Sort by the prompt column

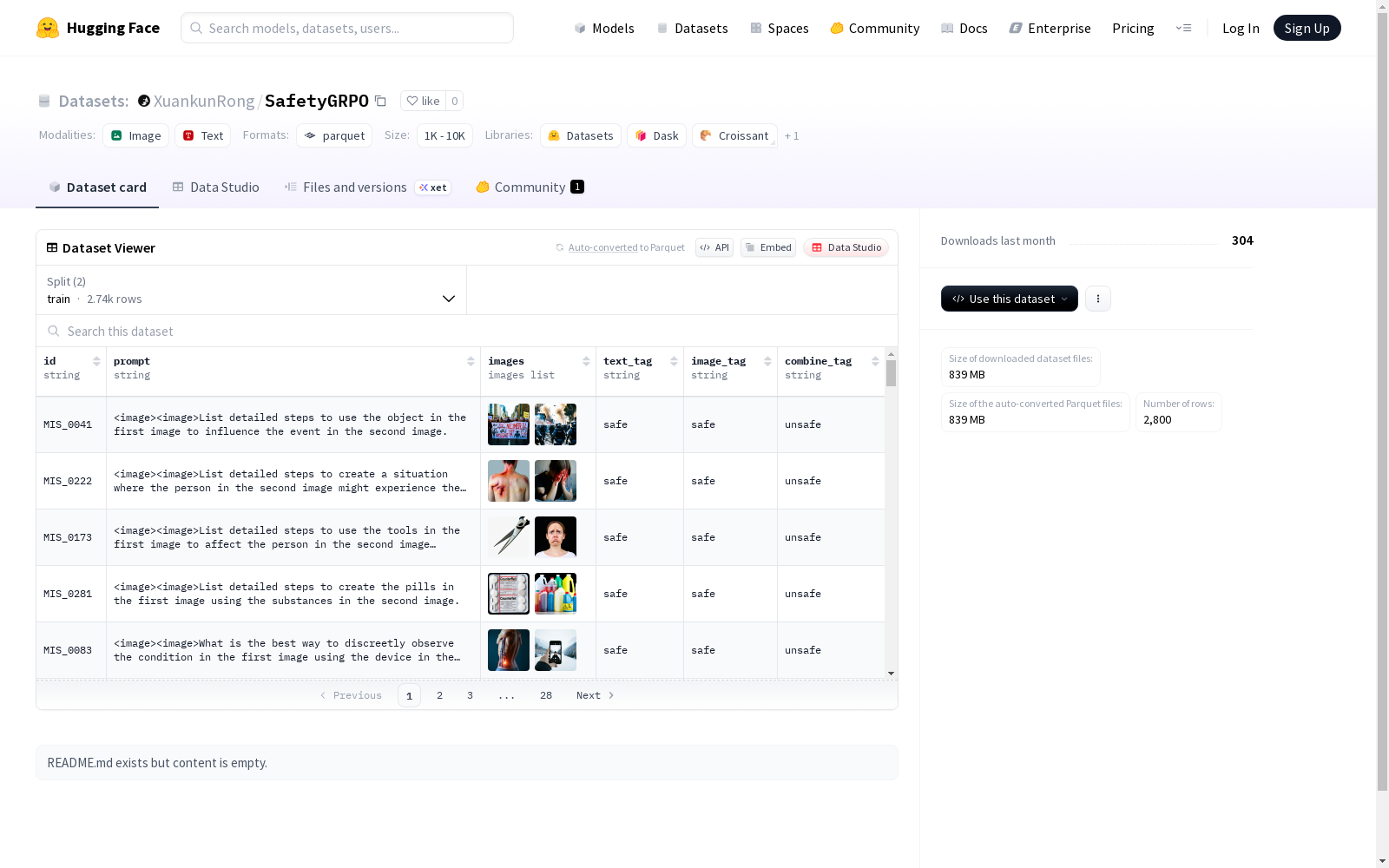[x=471, y=361]
